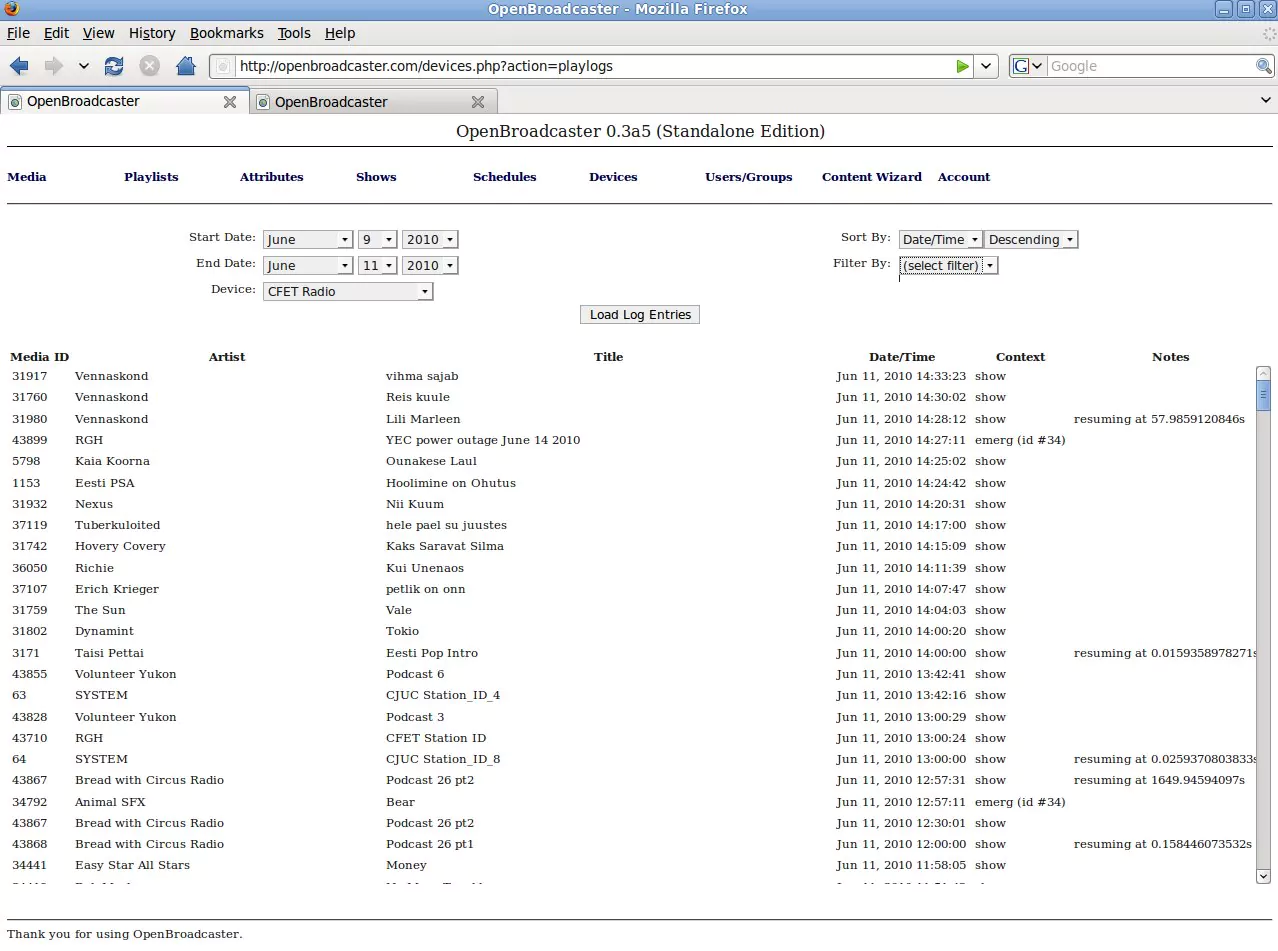Open the Users/Groups navigation link
This screenshot has width=1278, height=951.
748,177
